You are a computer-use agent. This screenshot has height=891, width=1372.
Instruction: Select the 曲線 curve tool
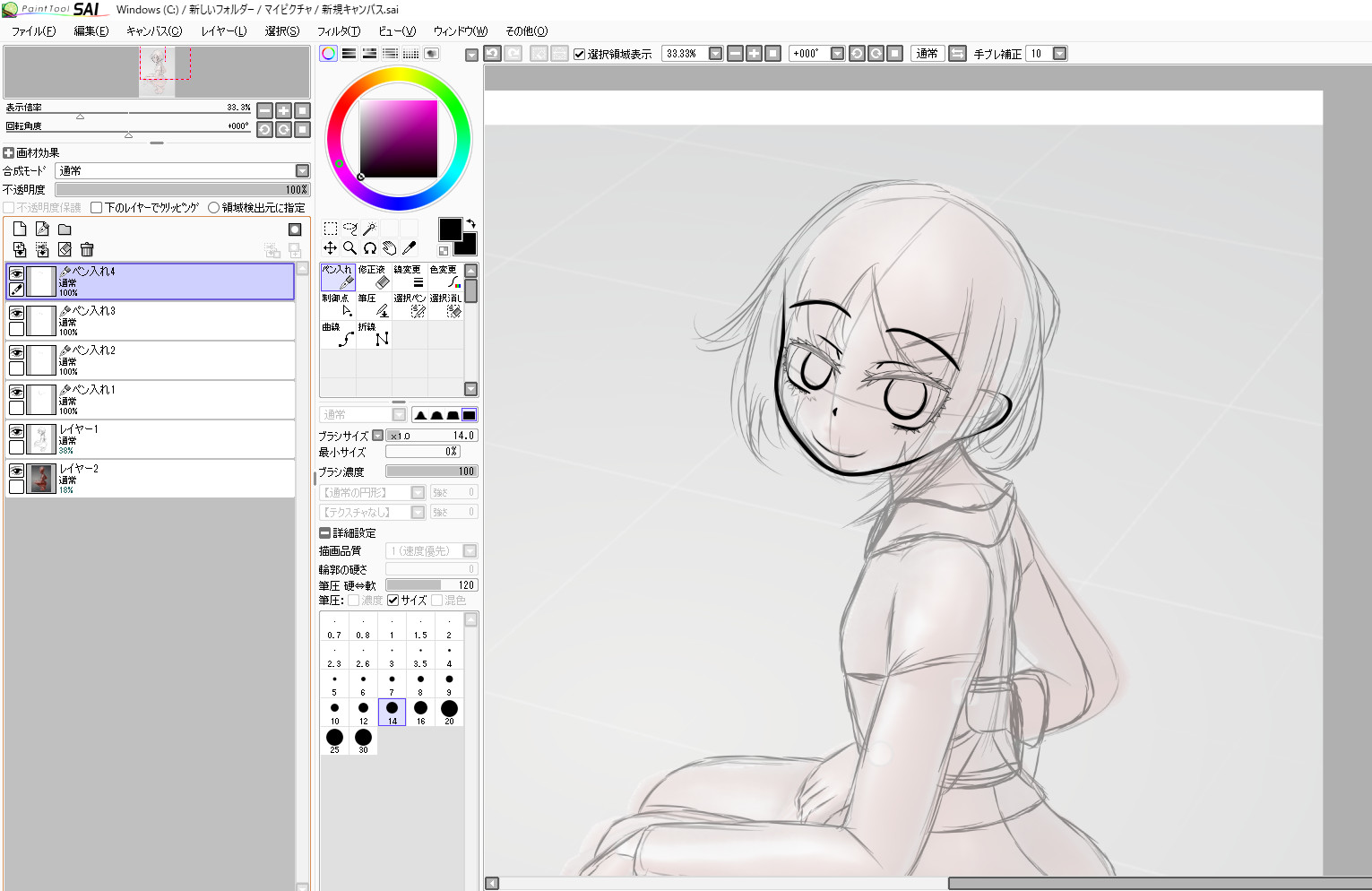338,334
